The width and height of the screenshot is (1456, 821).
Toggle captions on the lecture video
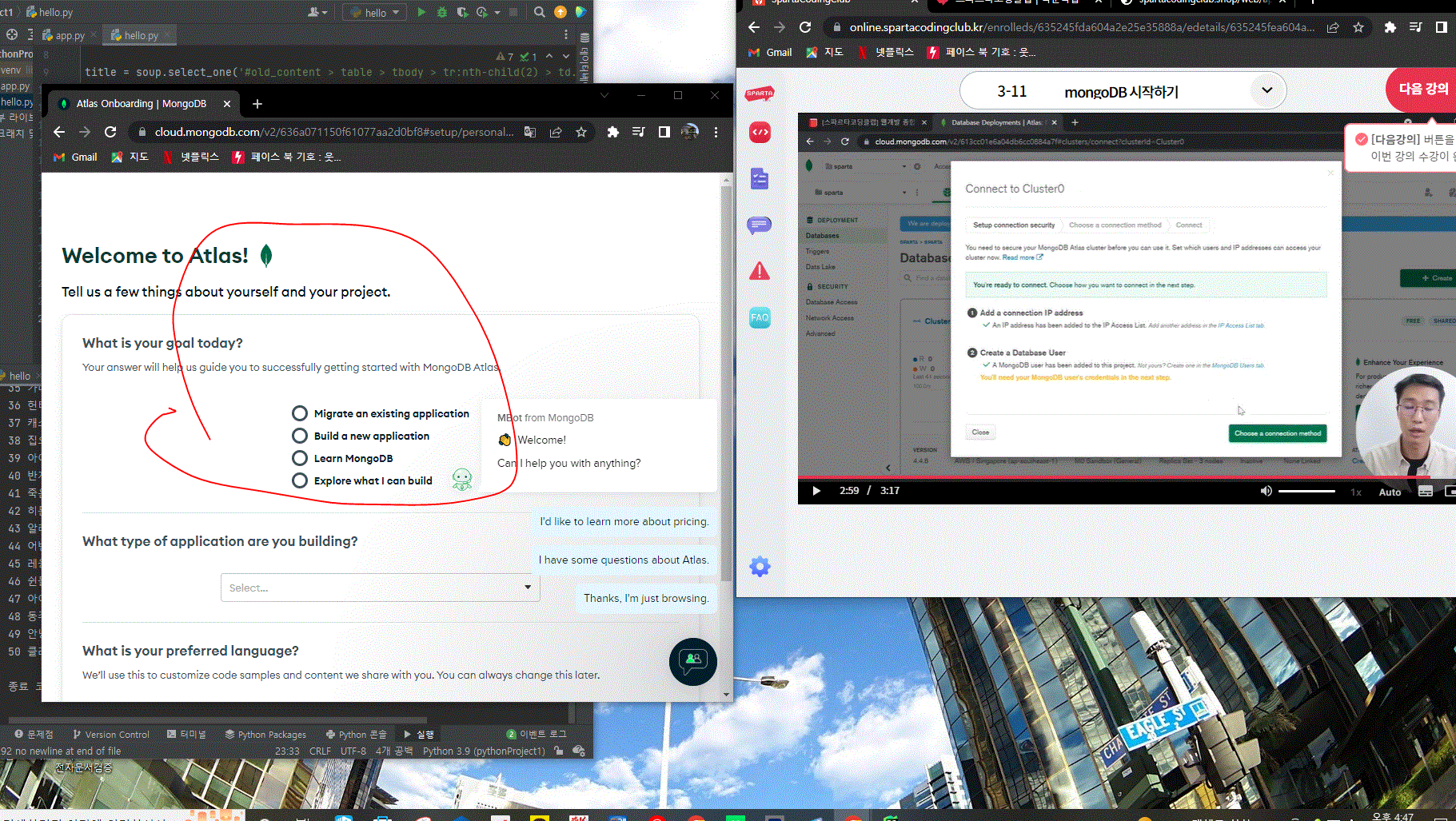1426,492
